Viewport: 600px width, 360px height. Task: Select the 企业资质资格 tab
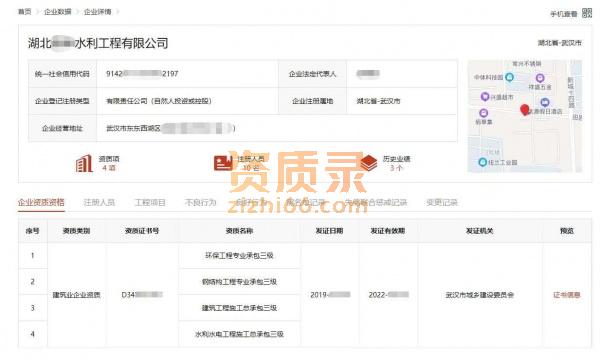(41, 202)
